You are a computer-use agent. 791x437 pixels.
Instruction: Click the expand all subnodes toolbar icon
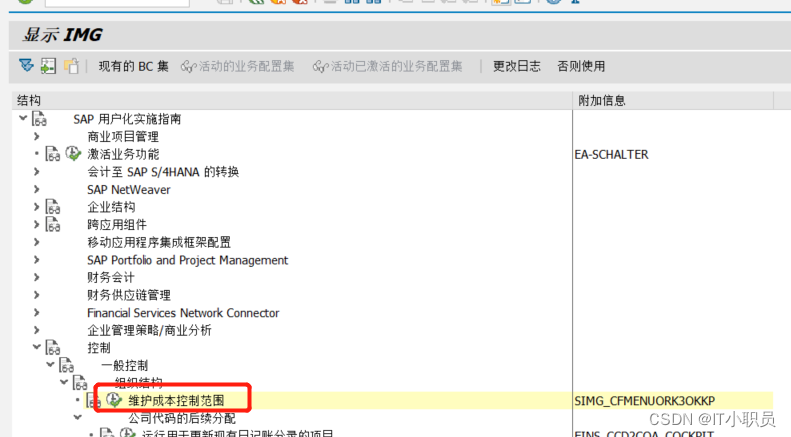[26, 66]
